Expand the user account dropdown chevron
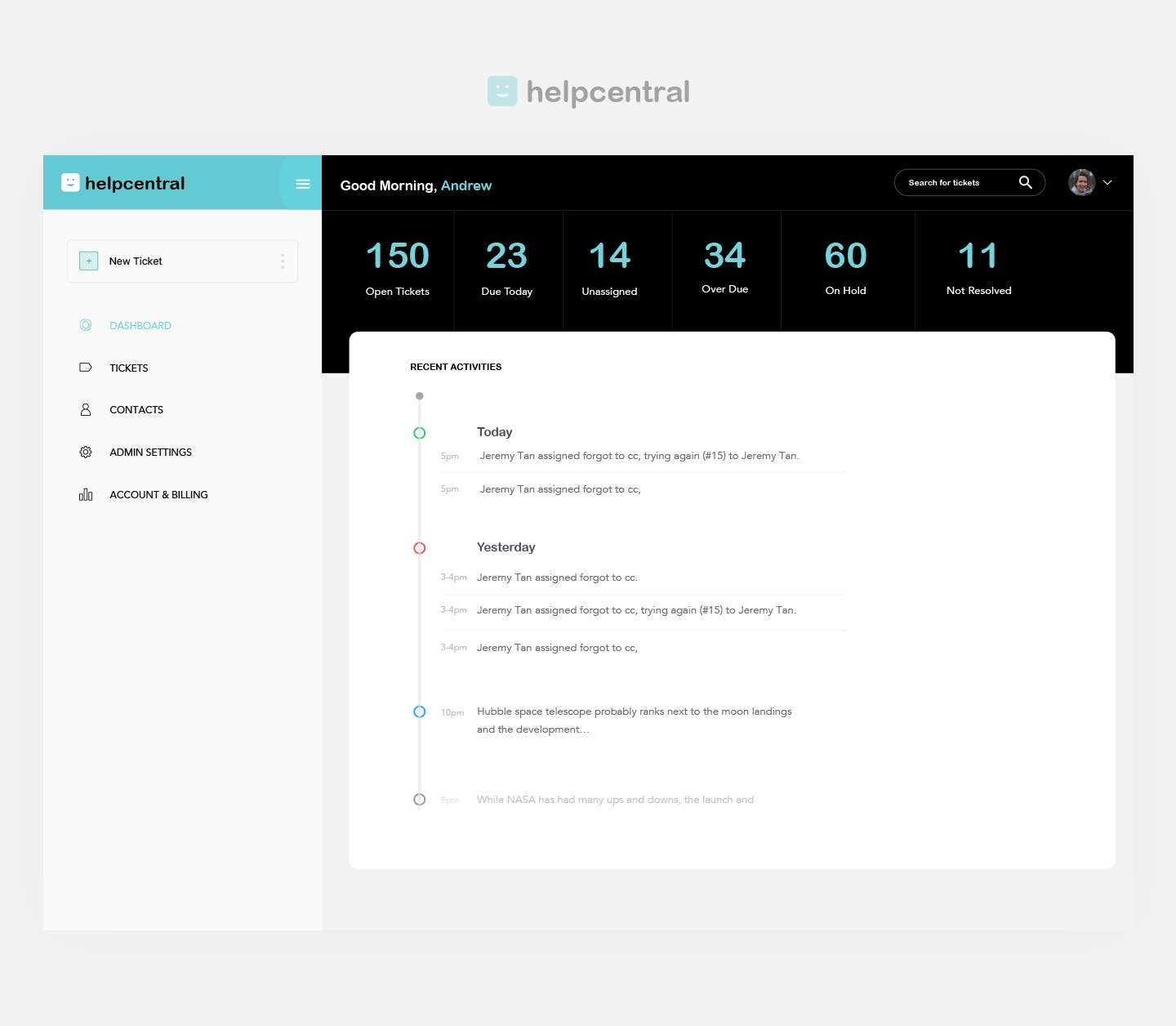The image size is (1176, 1026). (x=1108, y=183)
